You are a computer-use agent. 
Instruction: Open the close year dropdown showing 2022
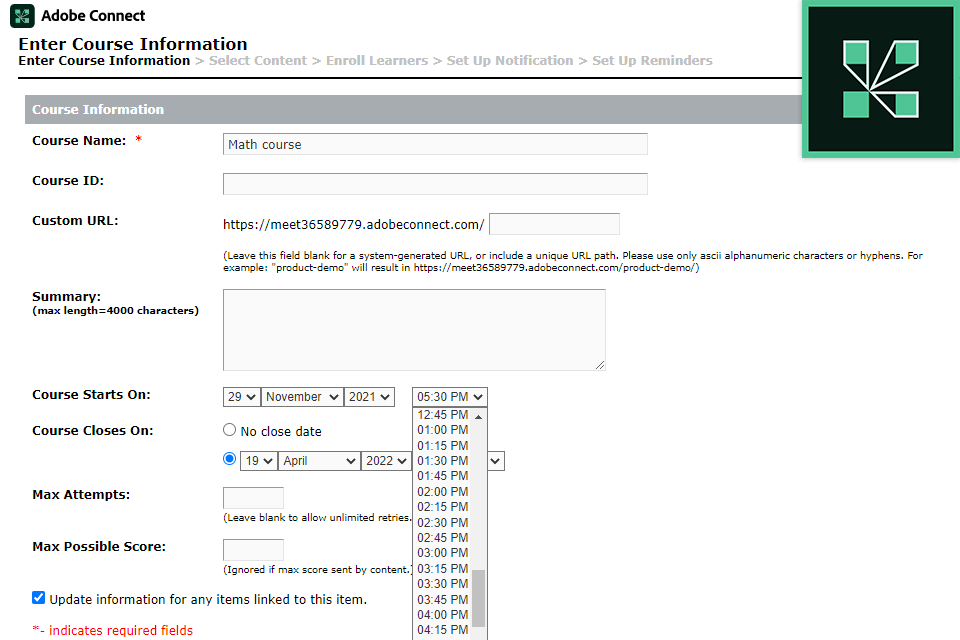click(x=386, y=461)
